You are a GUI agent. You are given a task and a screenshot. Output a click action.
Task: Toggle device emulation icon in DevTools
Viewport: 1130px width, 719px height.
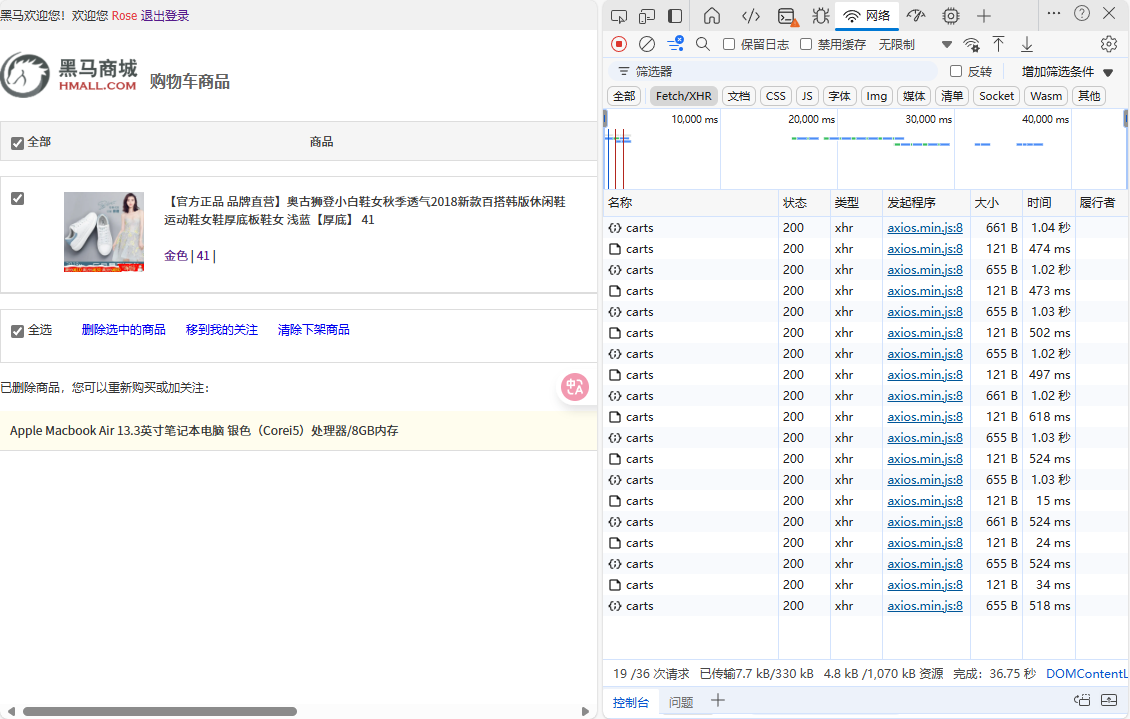(647, 16)
